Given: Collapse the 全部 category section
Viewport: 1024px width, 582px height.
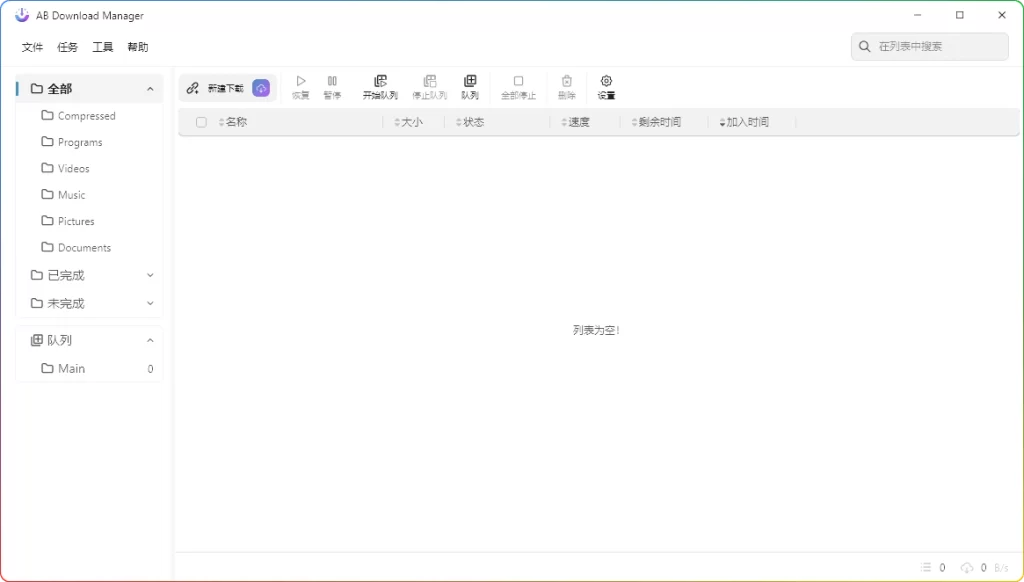Looking at the screenshot, I should pos(151,88).
